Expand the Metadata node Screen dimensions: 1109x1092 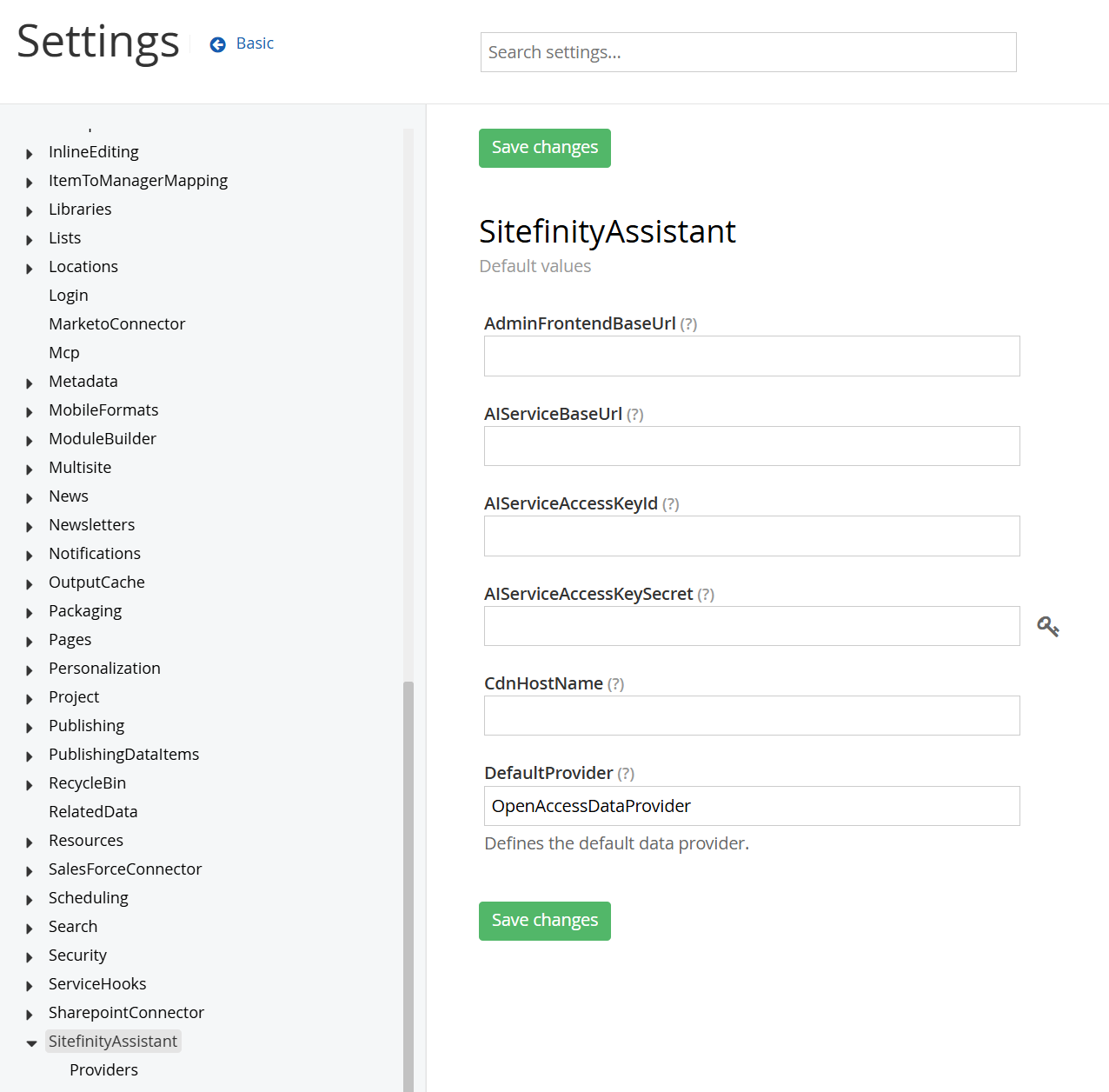30,383
